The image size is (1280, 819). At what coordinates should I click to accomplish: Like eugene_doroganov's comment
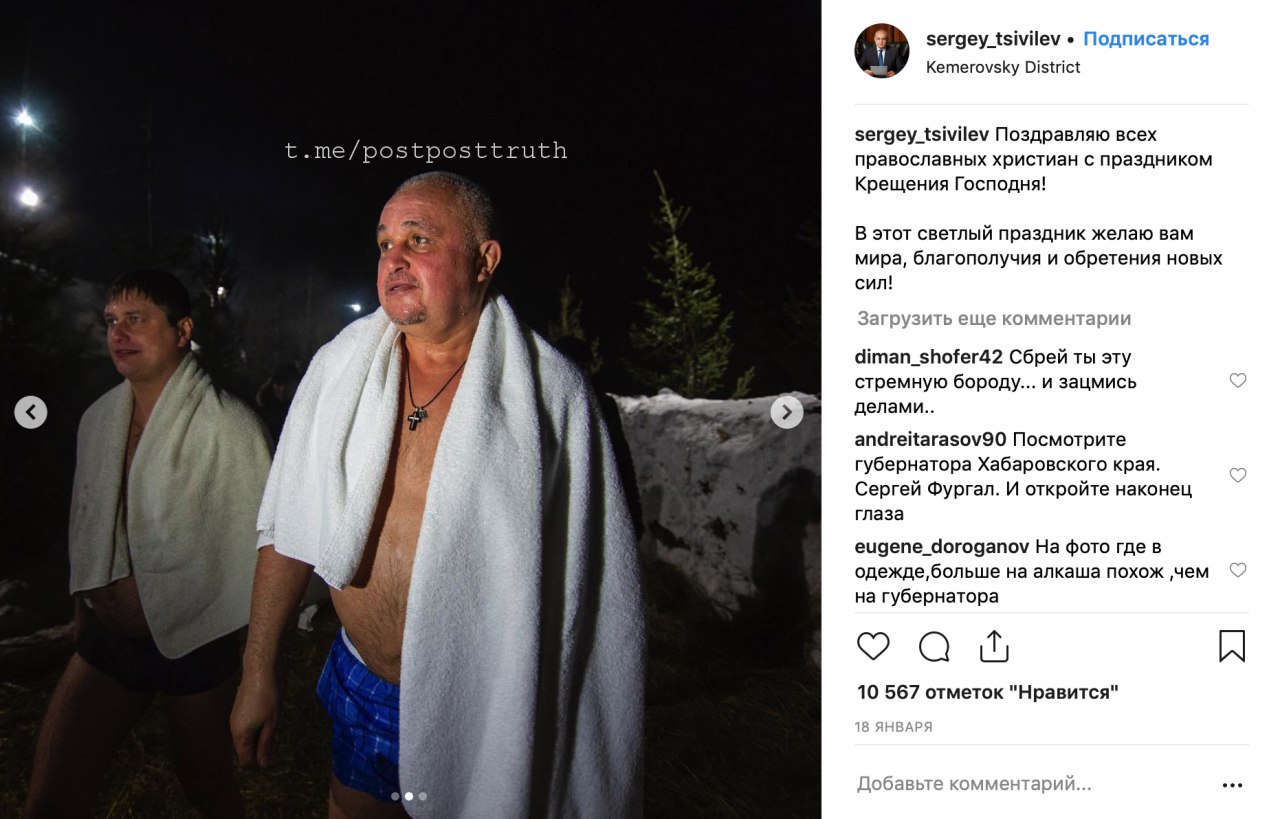coord(1238,570)
